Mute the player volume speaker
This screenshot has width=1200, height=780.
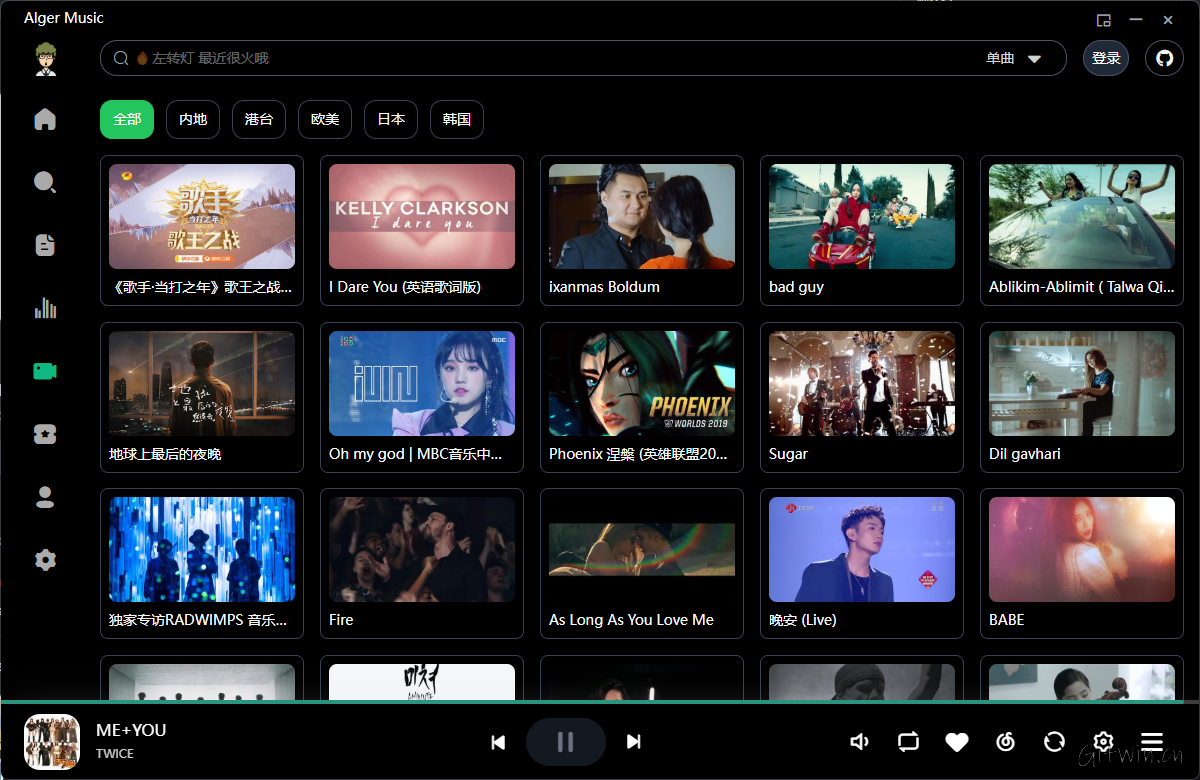pos(859,742)
